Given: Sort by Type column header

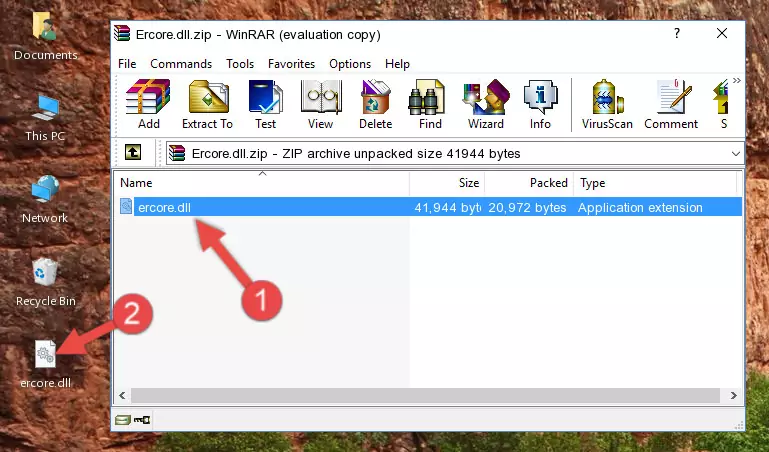Looking at the screenshot, I should coord(655,183).
